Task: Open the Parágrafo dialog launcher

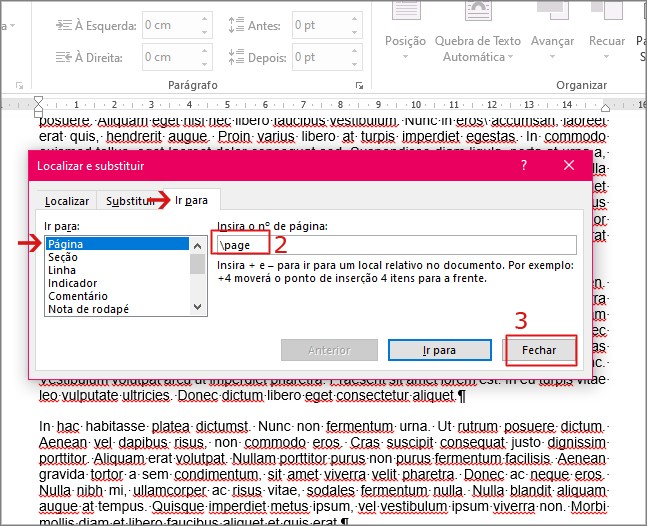Action: [x=359, y=85]
